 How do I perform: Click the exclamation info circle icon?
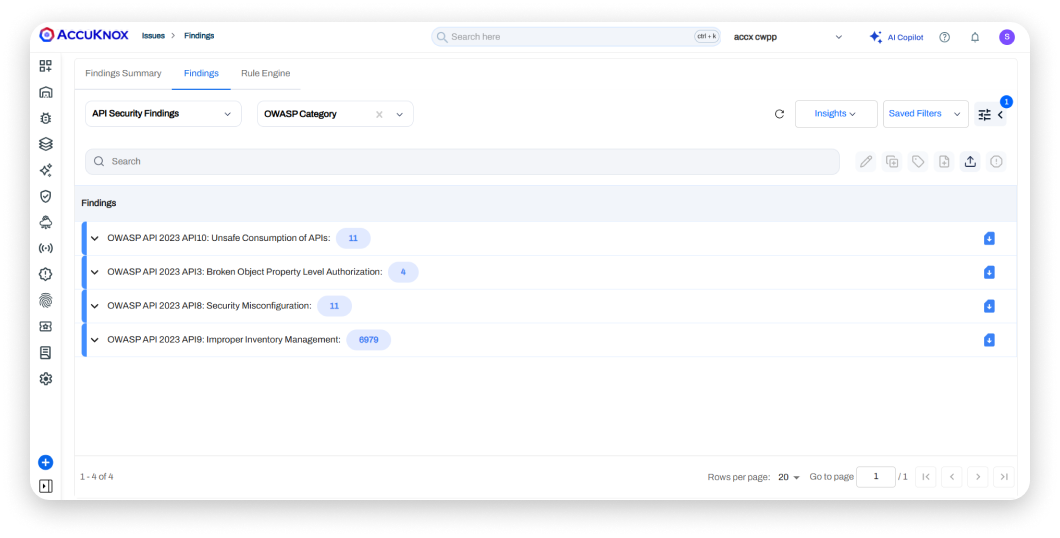coord(996,162)
